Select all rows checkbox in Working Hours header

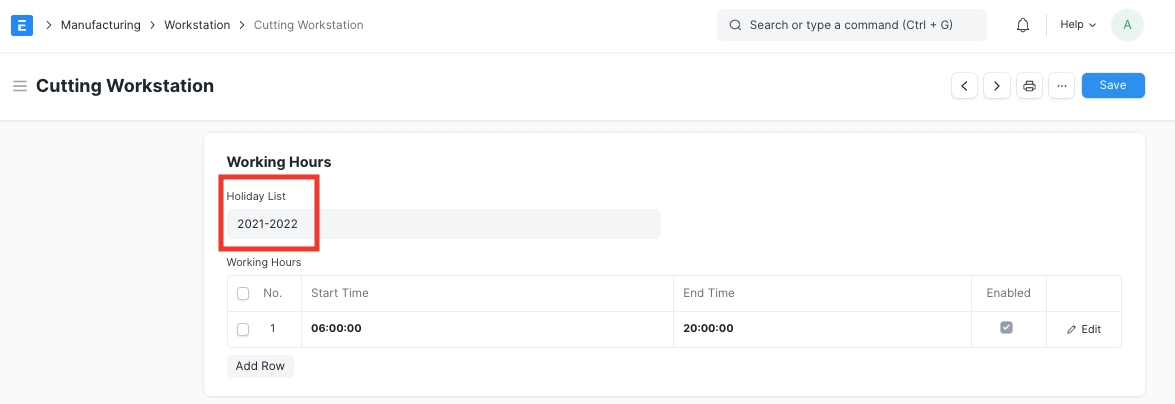pyautogui.click(x=243, y=294)
